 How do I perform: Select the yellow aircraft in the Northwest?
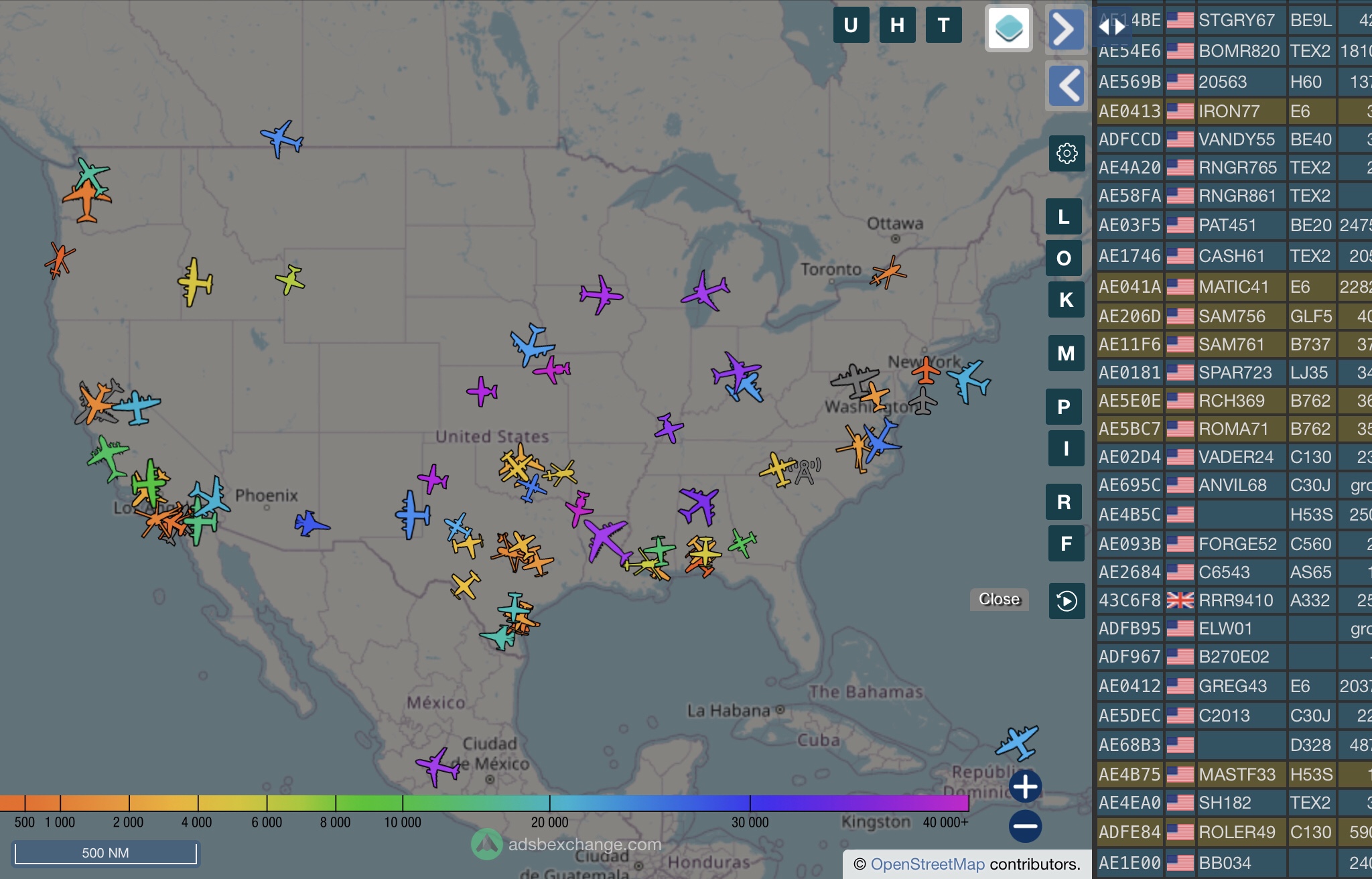point(195,282)
